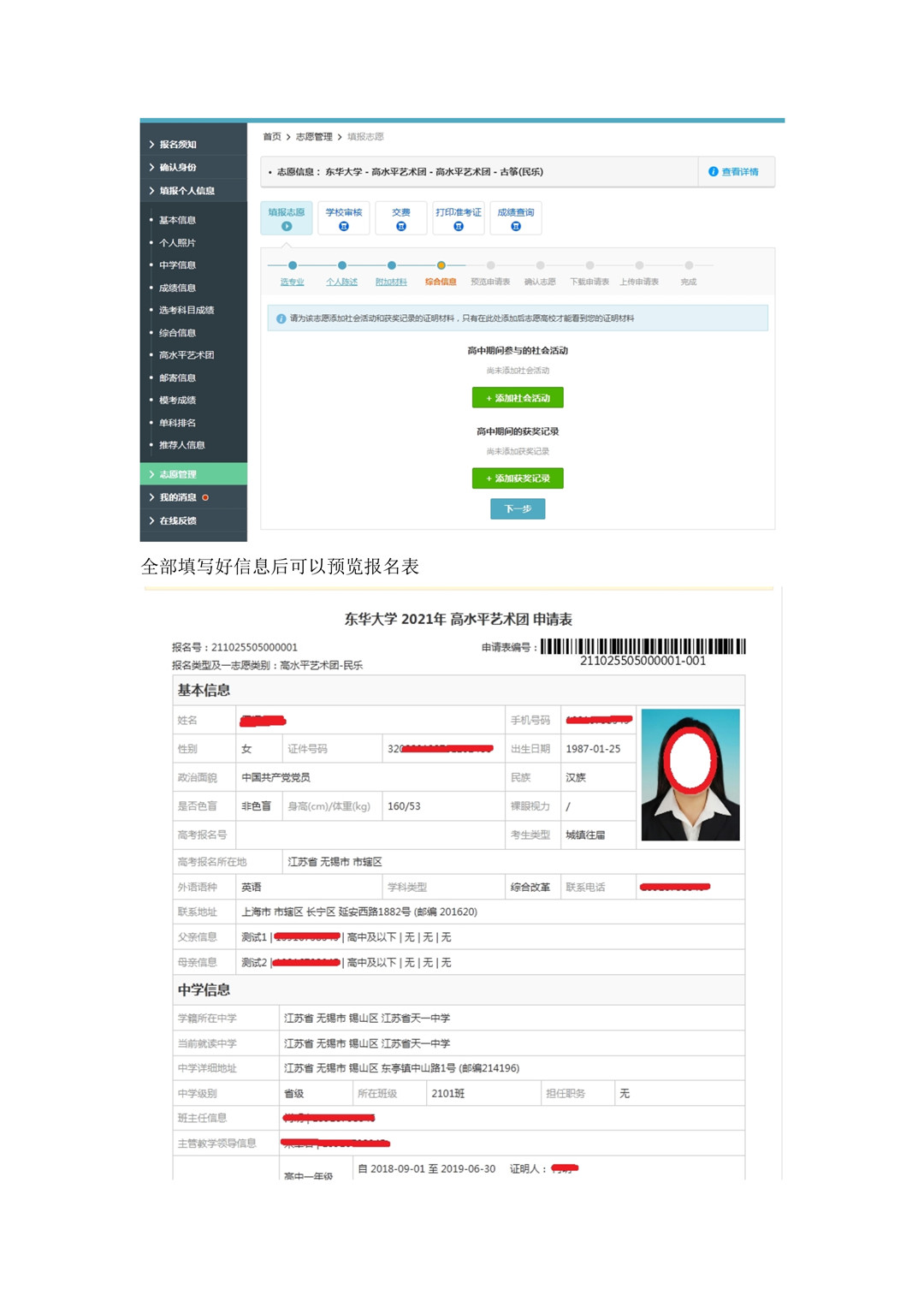Select 高水平艺术团 in the sidebar
The image size is (924, 1307).
(187, 355)
